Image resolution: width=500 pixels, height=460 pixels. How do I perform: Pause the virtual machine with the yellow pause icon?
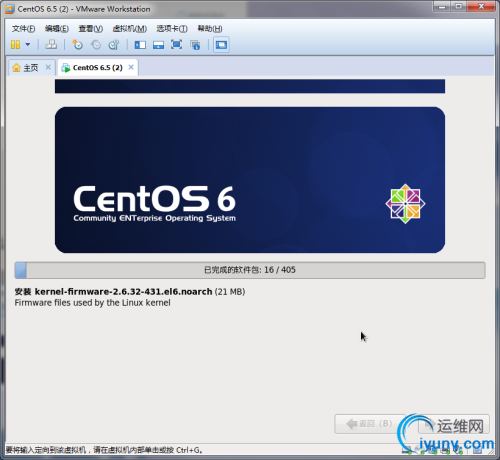[15, 44]
